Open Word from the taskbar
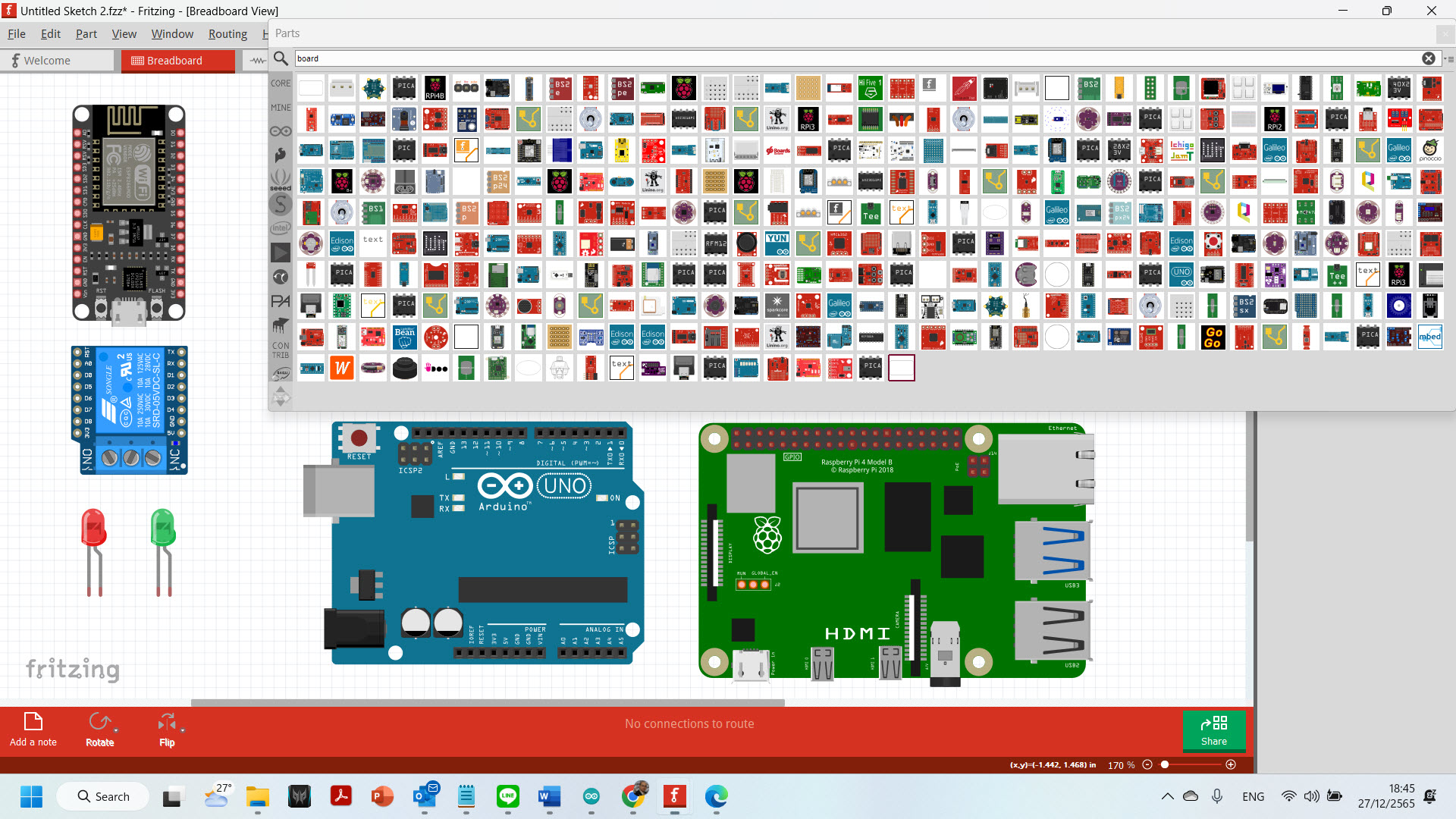This screenshot has width=1456, height=819. tap(549, 796)
